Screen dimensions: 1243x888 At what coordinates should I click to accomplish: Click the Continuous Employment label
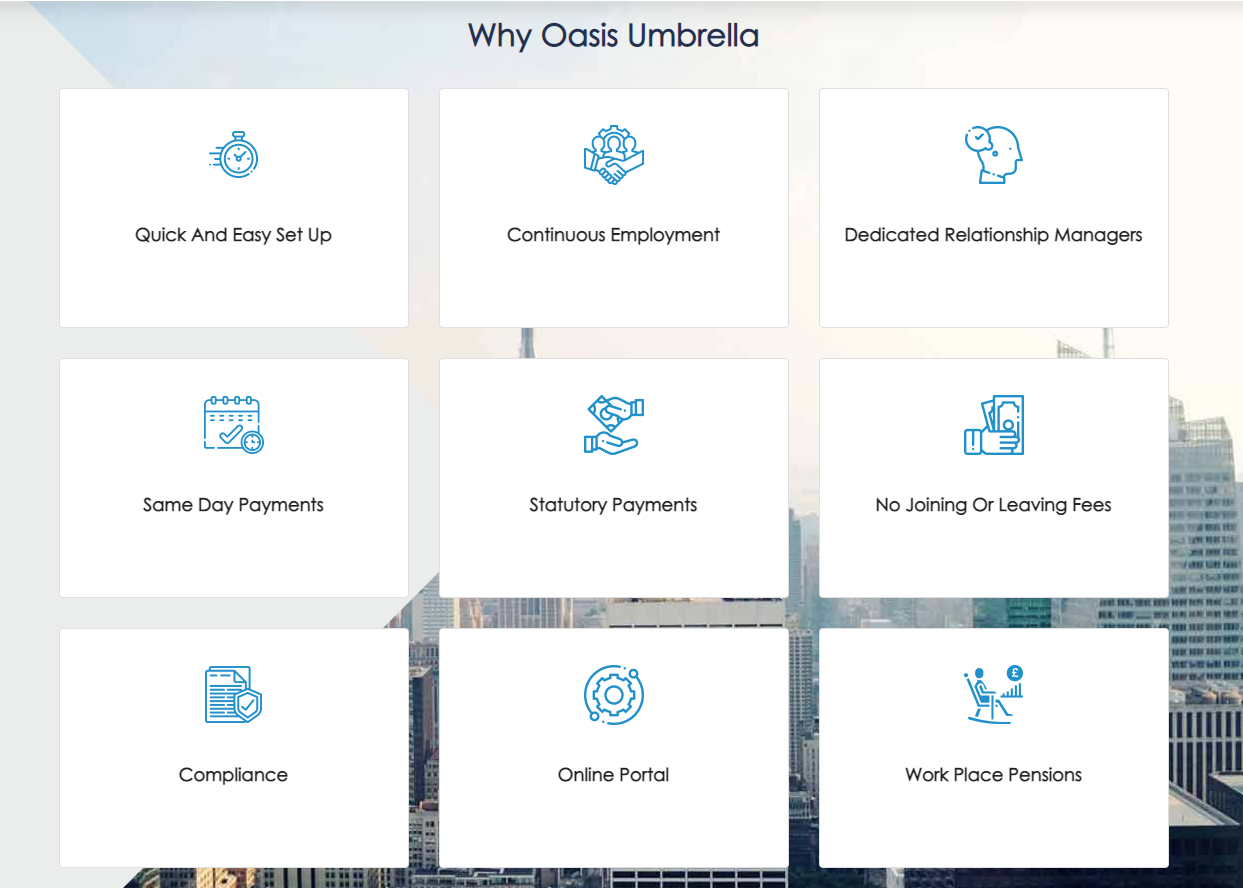coord(613,235)
